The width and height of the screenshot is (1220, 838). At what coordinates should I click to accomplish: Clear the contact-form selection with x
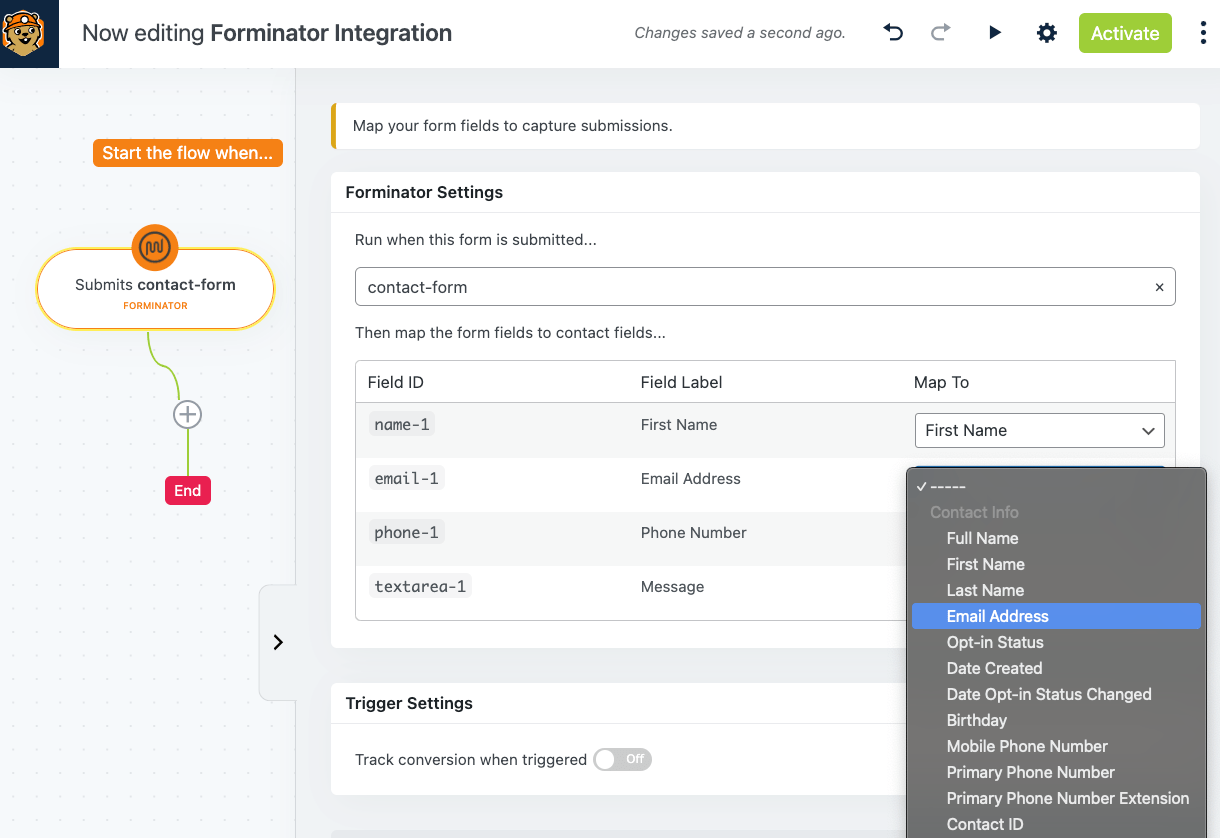point(1159,287)
